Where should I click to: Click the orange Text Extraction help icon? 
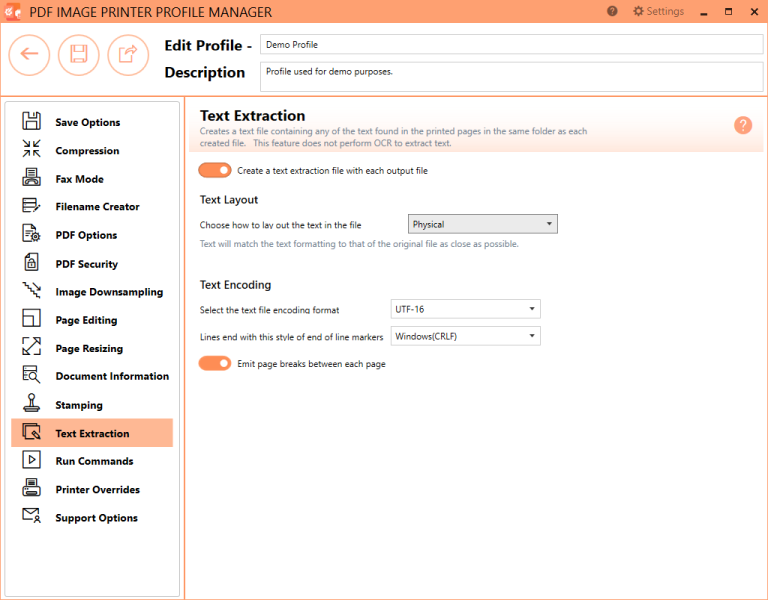[743, 125]
